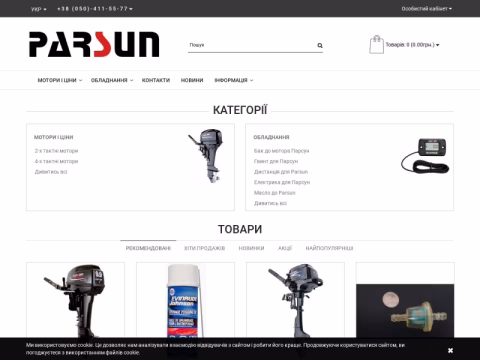This screenshot has height=360, width=480.
Task: Open Гвинт для Парсун link
Action: (x=276, y=161)
